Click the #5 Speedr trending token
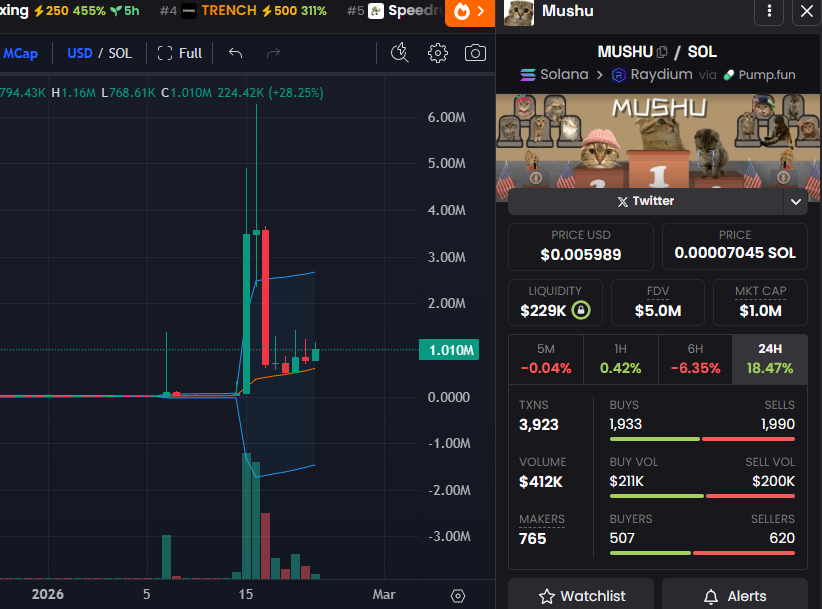Viewport: 822px width, 609px height. click(394, 10)
